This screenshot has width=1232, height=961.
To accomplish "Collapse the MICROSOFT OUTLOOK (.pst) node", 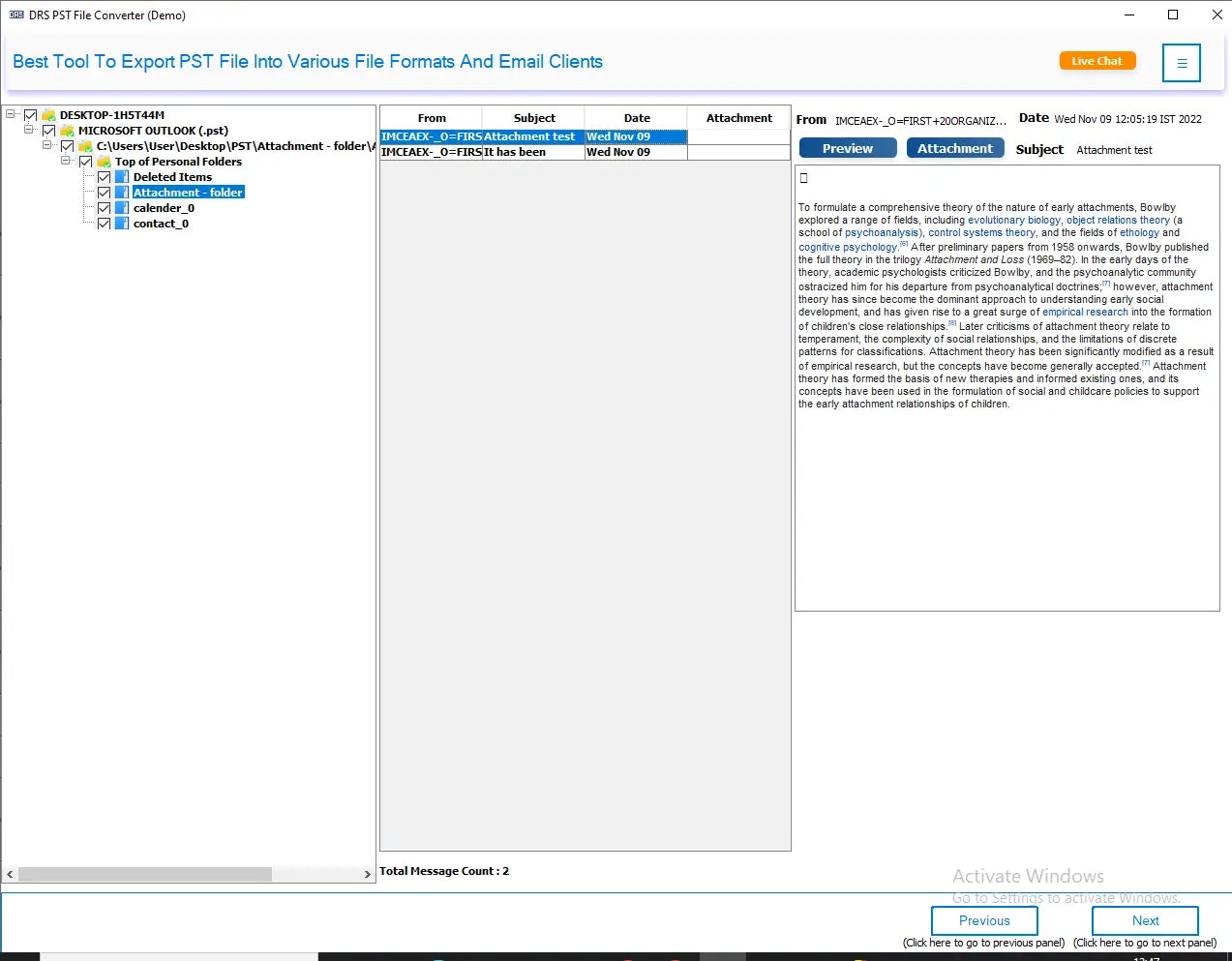I will pyautogui.click(x=29, y=130).
